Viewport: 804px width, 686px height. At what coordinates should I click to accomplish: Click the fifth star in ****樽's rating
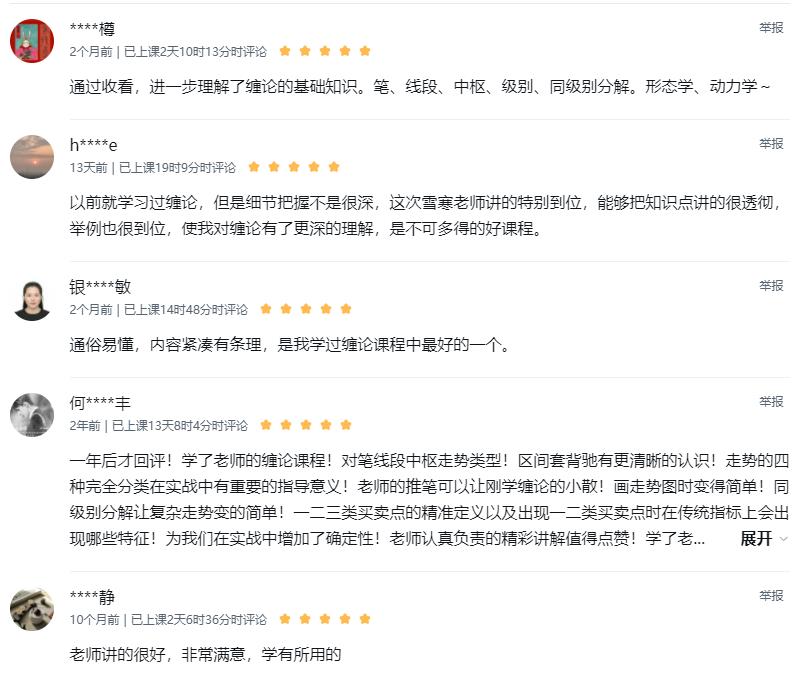coord(365,51)
